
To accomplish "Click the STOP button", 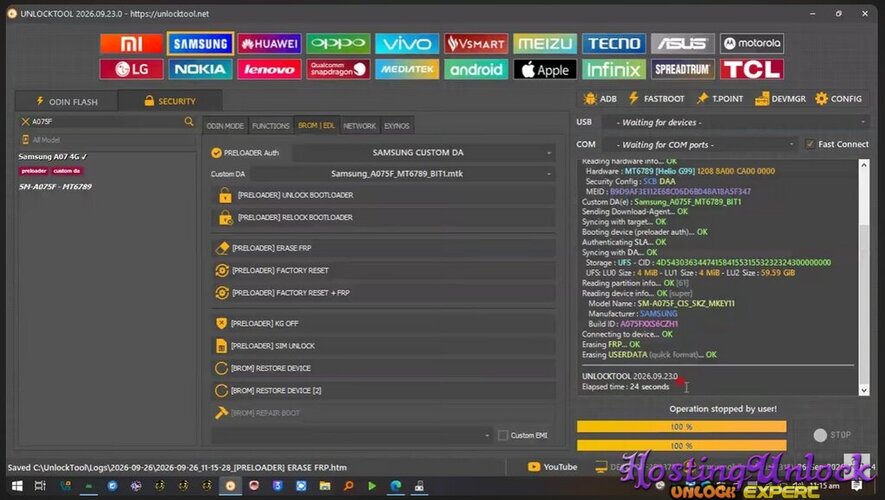I will point(832,435).
